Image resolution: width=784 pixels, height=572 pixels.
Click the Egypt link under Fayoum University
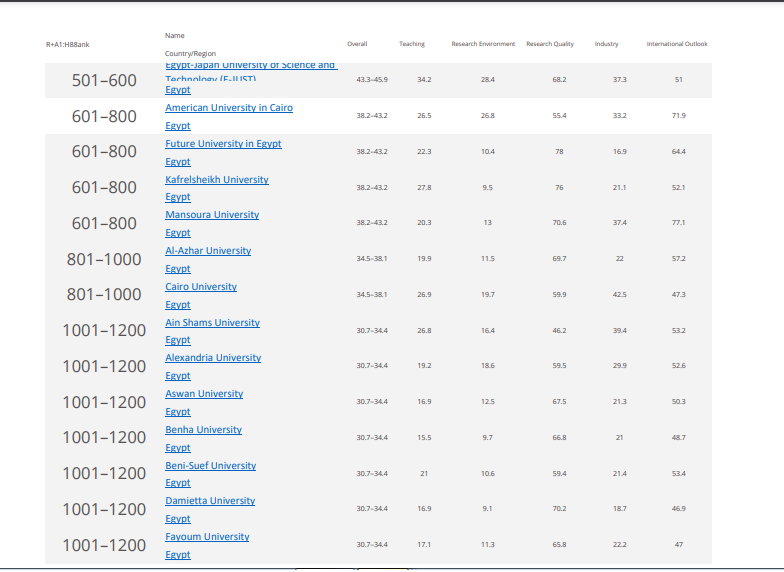coord(178,555)
